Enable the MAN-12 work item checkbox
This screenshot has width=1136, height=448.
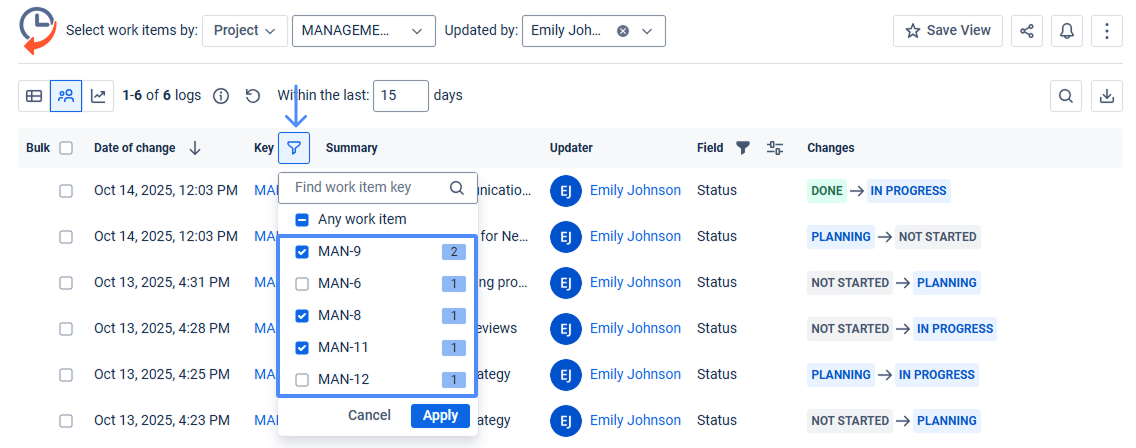(x=302, y=380)
